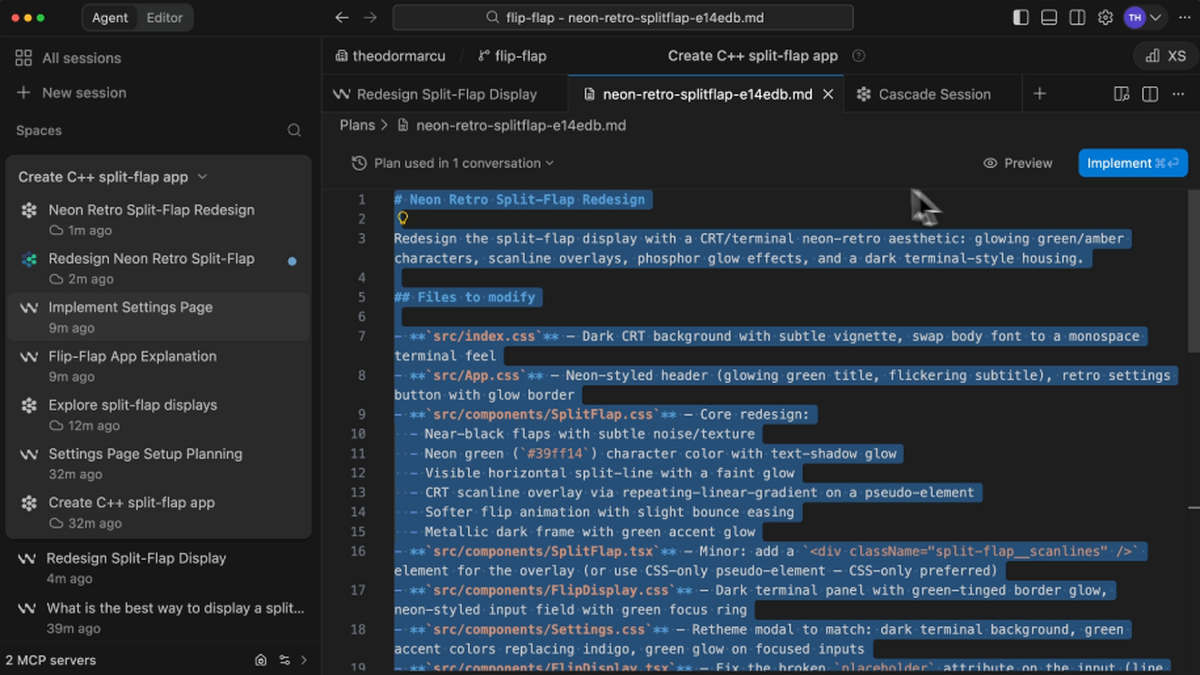The height and width of the screenshot is (675, 1200).
Task: Switch to neon-retro-splitflap-e14edb.md tab
Action: [x=707, y=94]
